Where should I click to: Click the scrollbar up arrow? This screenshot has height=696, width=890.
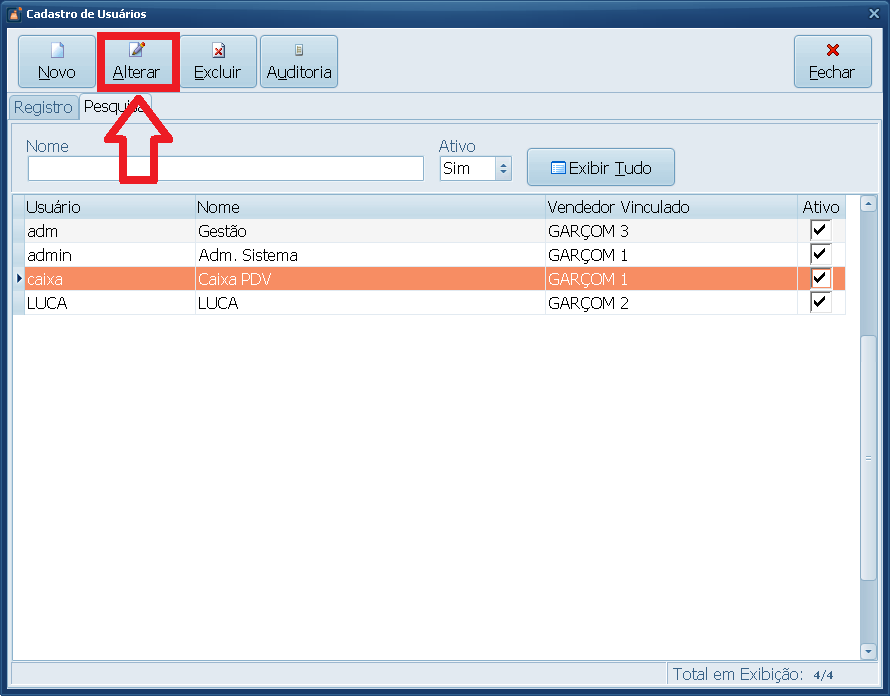coord(868,204)
